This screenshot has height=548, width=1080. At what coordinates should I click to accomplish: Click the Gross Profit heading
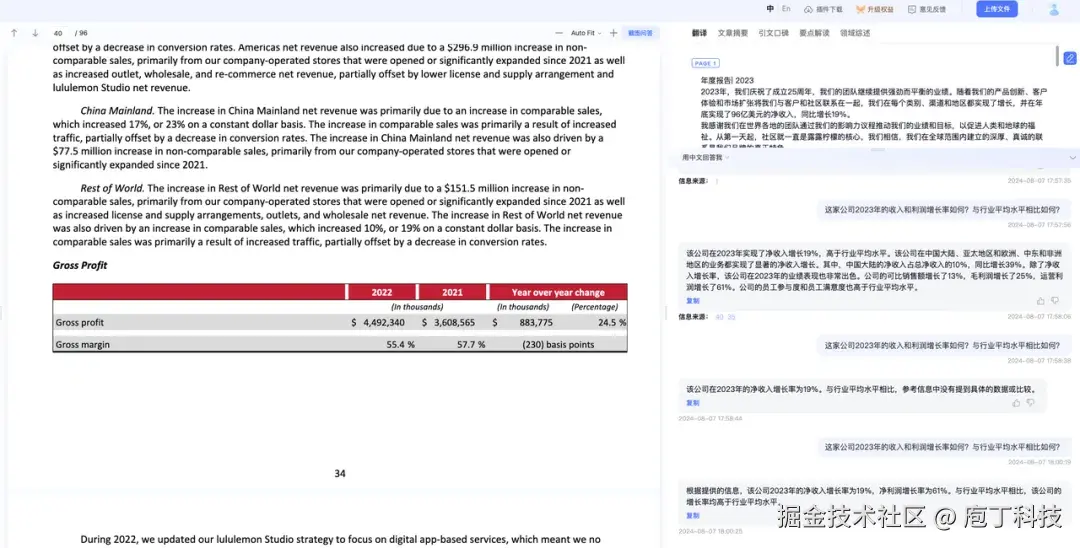click(80, 265)
